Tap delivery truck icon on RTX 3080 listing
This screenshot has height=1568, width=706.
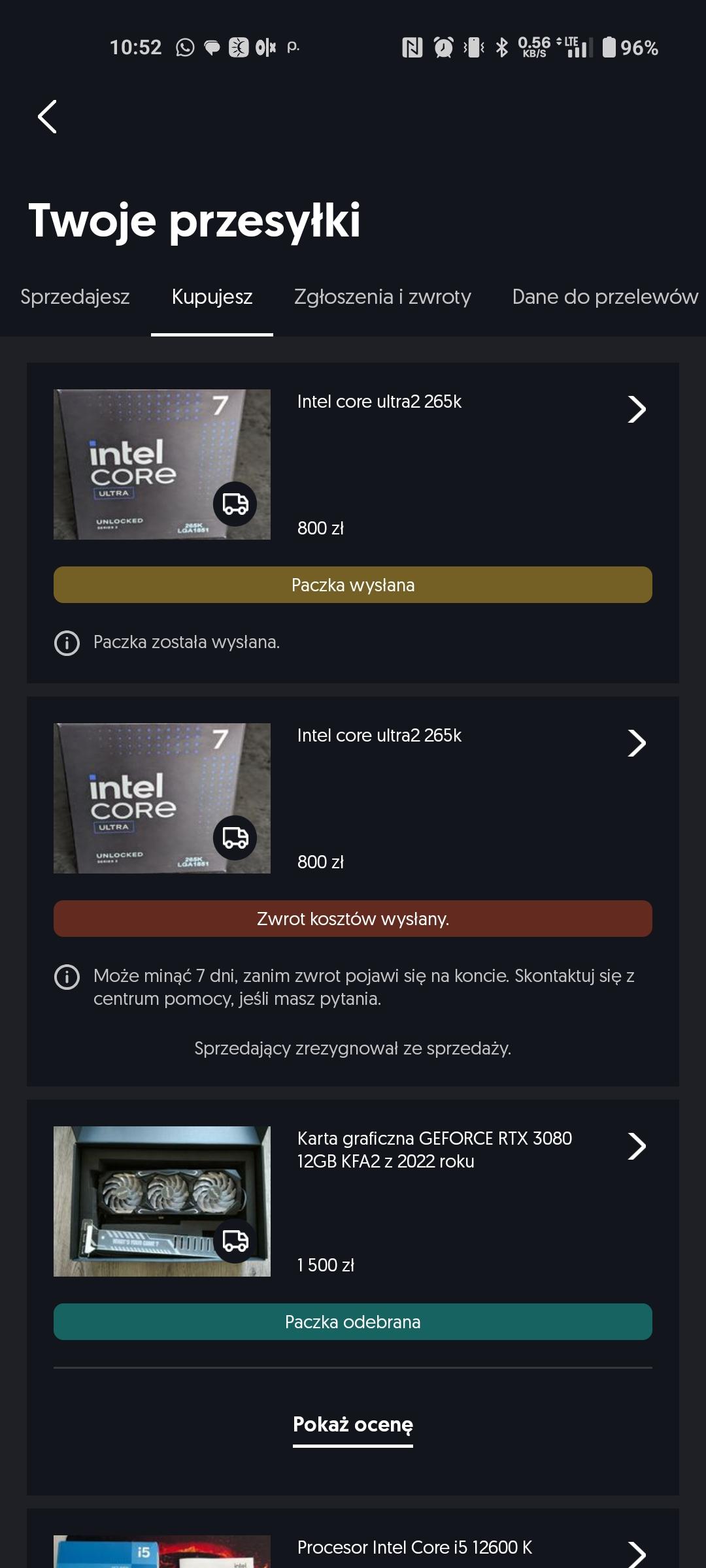tap(235, 1240)
